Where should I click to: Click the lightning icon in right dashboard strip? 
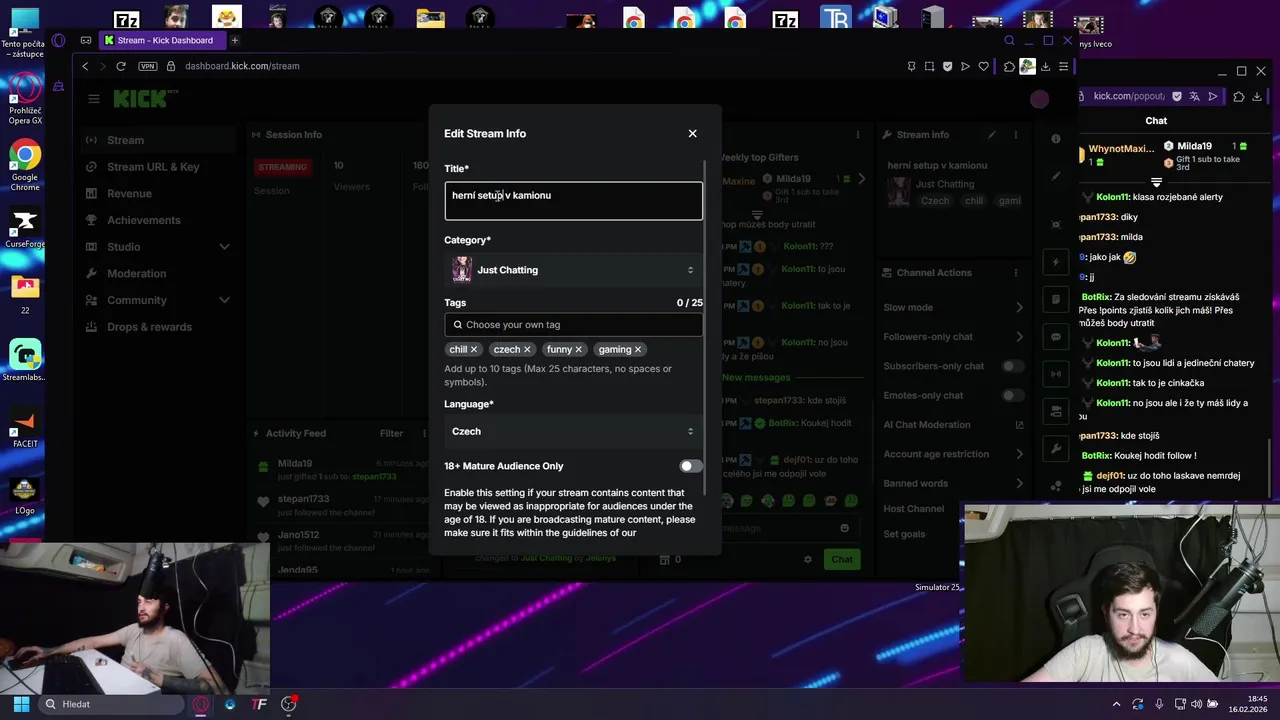[x=1056, y=262]
